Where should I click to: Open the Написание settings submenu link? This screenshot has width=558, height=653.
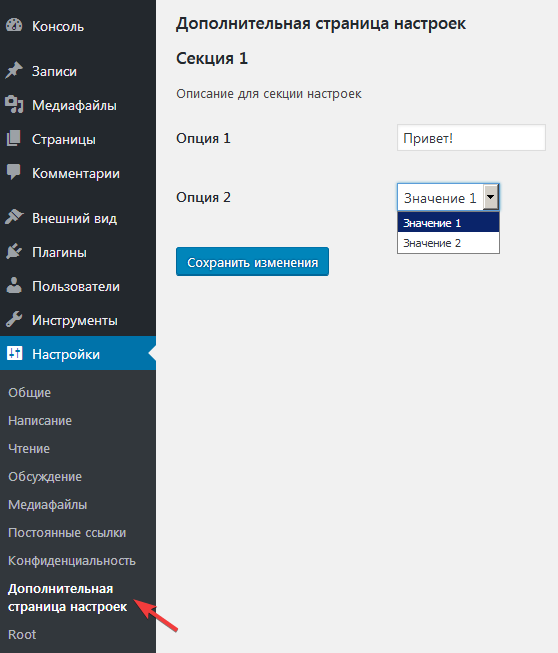pos(40,421)
